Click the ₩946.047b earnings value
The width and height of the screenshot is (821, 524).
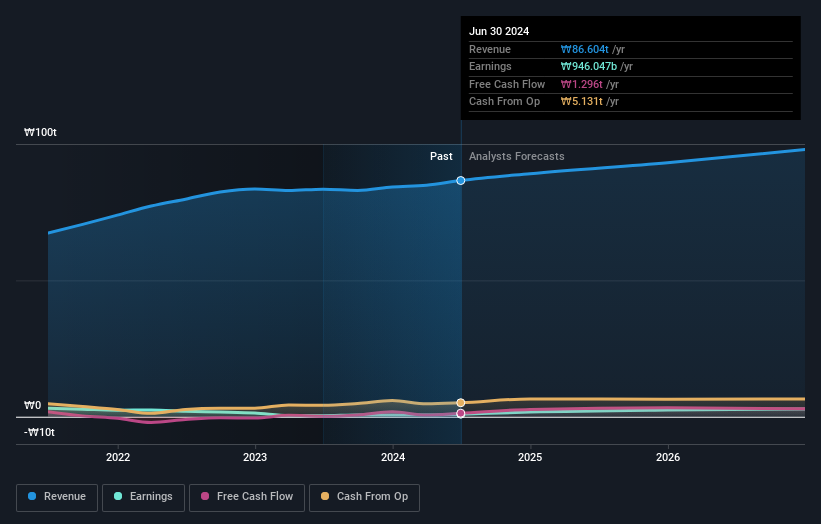tap(589, 66)
